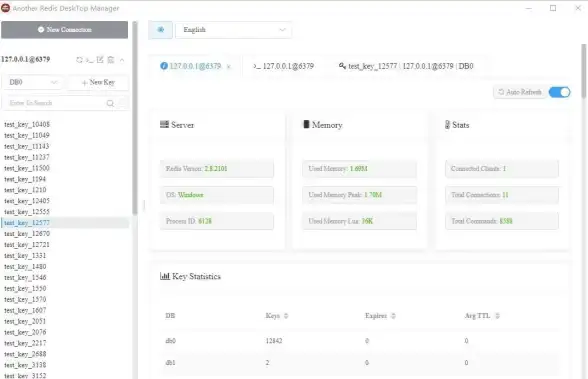588x379 pixels.
Task: Select connection name 127.0.0.1@6379 in sidebar
Action: 26,59
